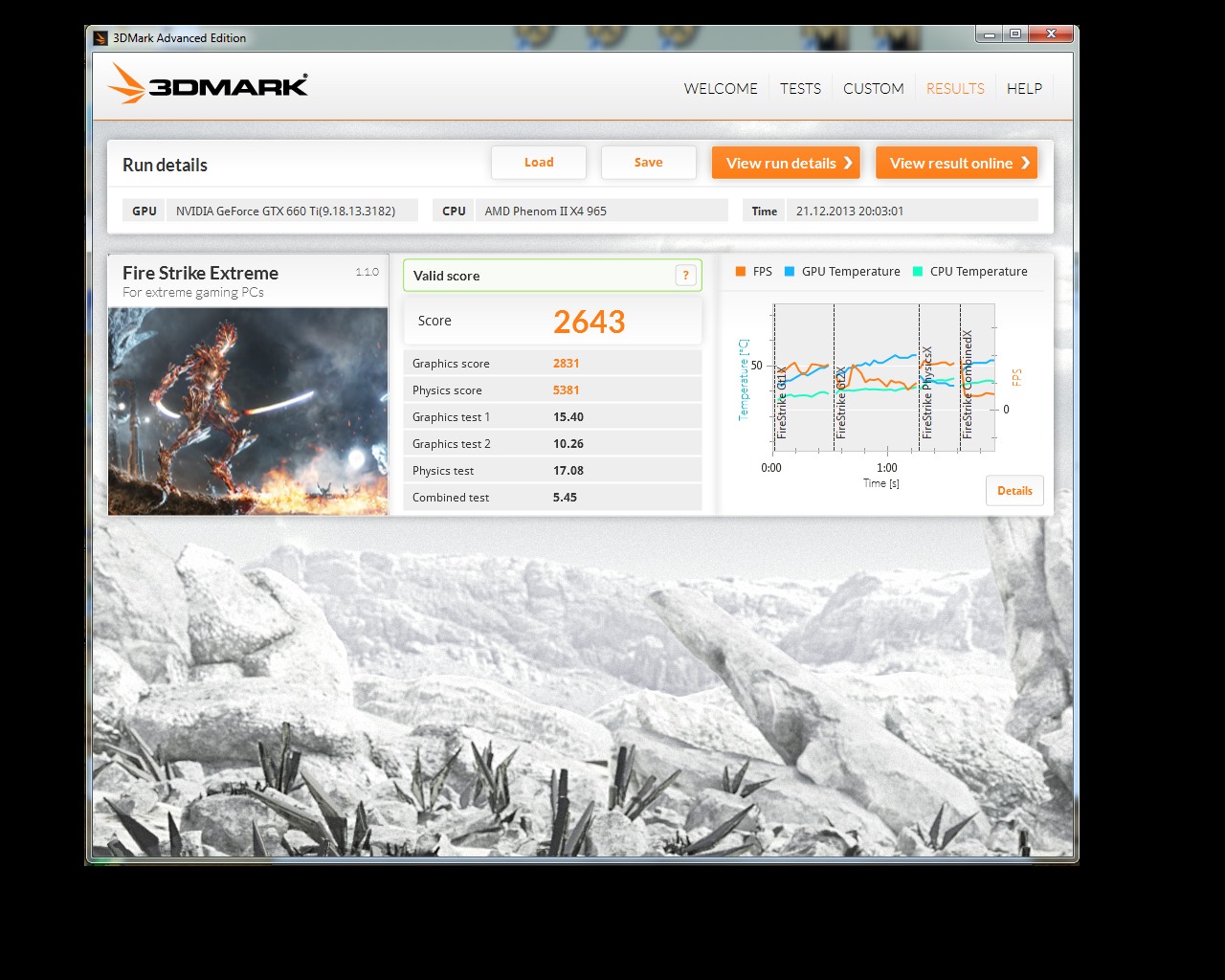The width and height of the screenshot is (1225, 980).
Task: Minimize the 3DMark window
Action: (990, 34)
